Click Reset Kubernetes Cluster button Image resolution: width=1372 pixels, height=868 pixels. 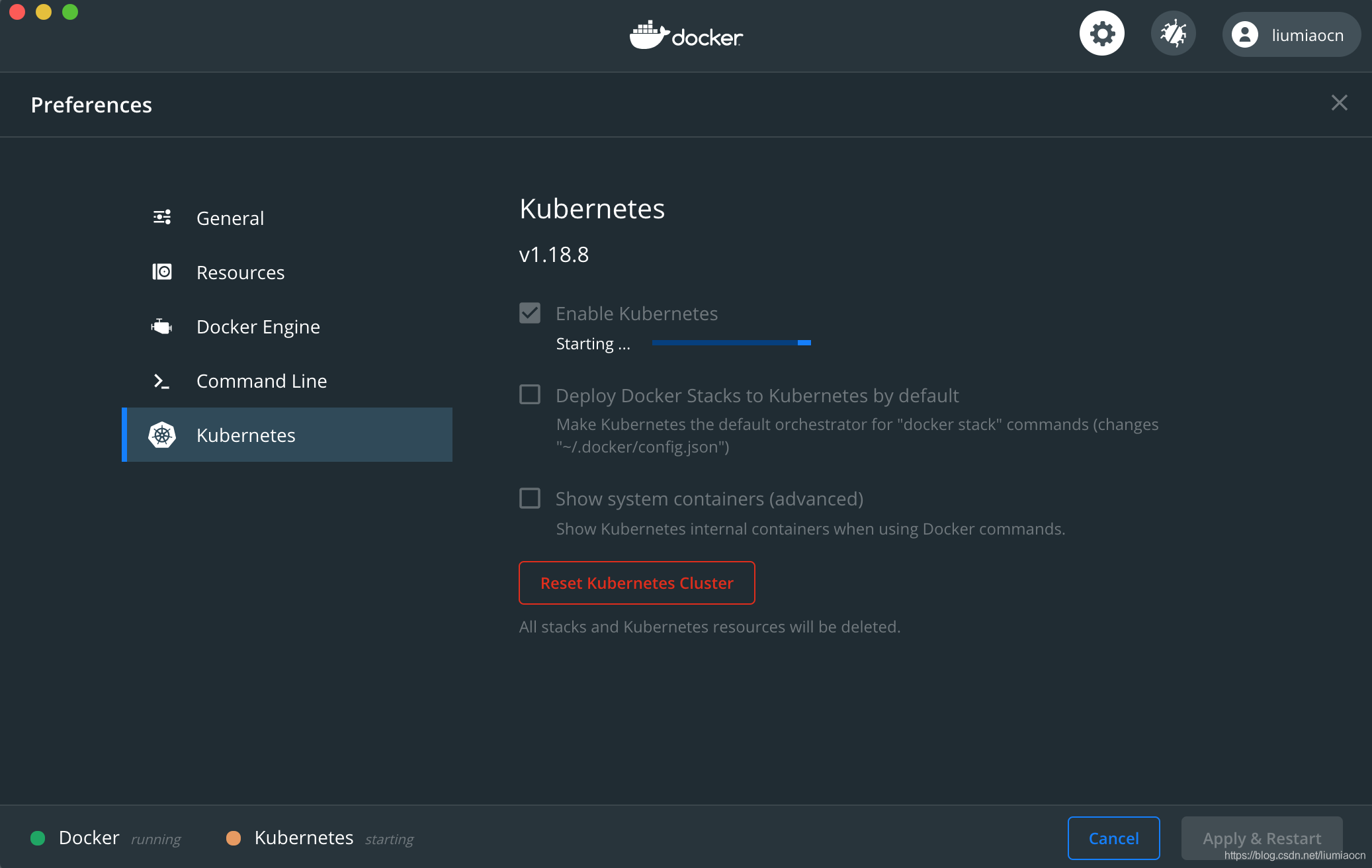[x=637, y=583]
